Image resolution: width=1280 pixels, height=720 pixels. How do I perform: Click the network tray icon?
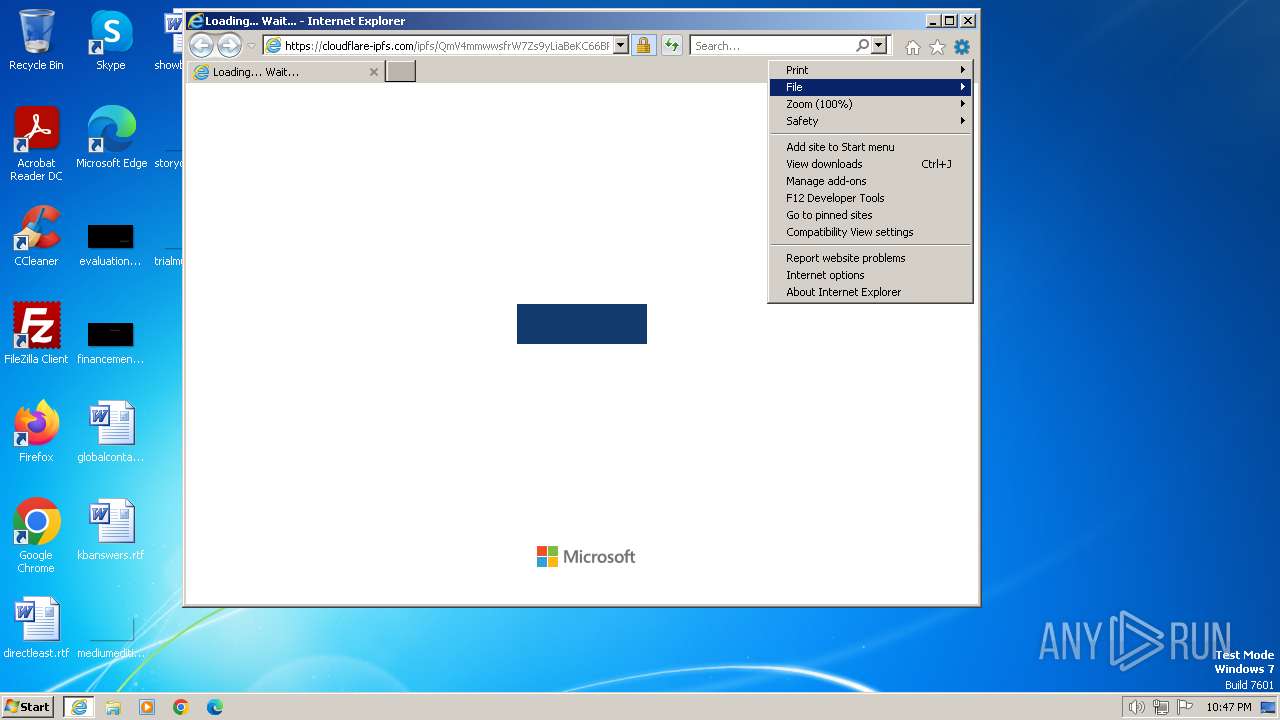[x=1161, y=707]
